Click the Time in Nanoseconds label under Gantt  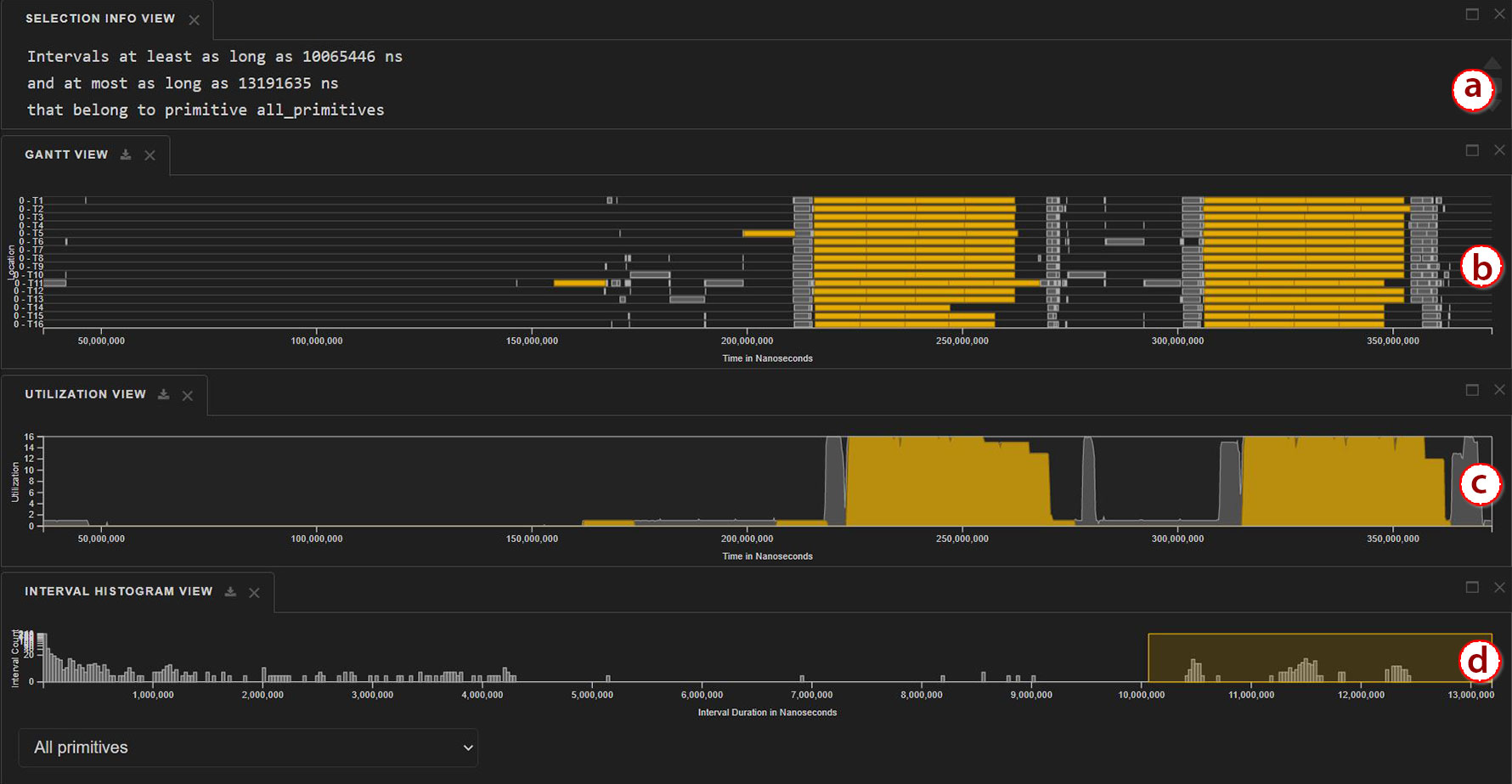tap(767, 358)
